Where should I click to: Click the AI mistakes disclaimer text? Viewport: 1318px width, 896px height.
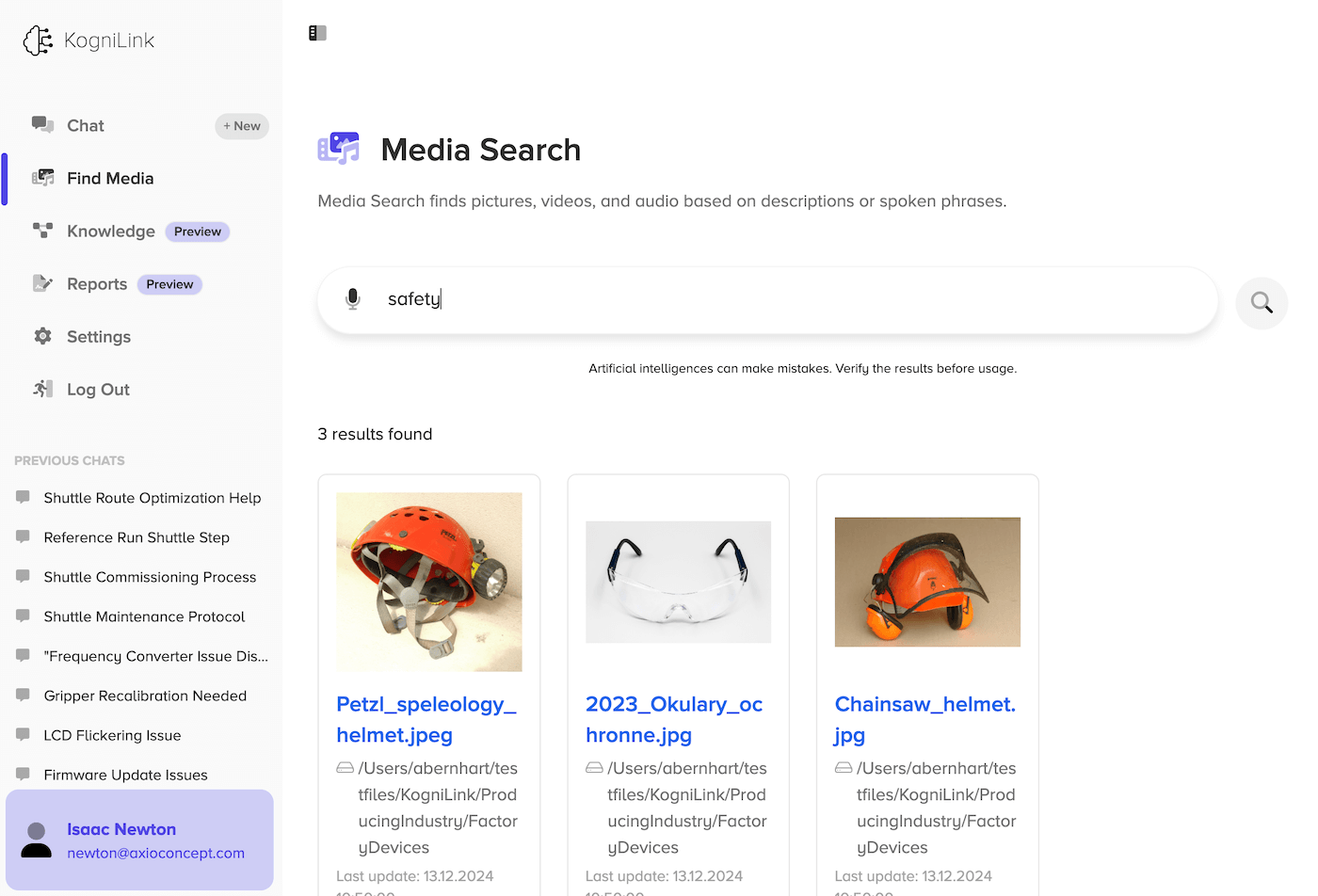coord(803,368)
